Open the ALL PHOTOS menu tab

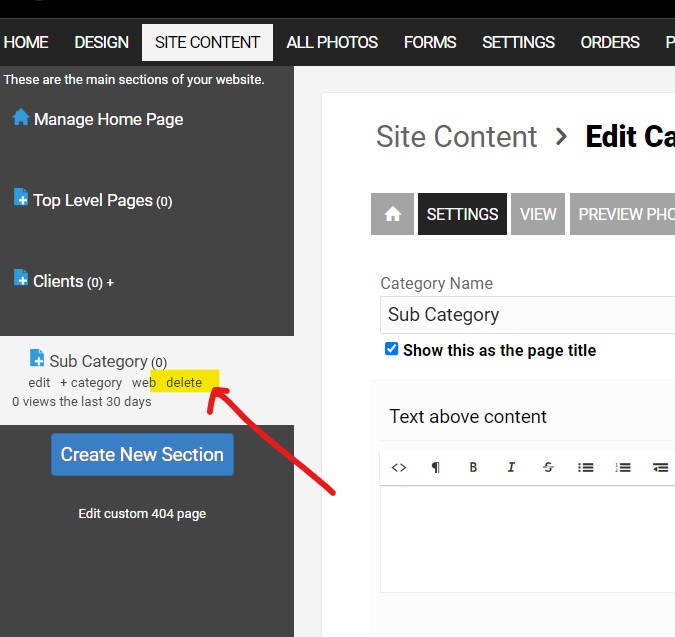[332, 43]
